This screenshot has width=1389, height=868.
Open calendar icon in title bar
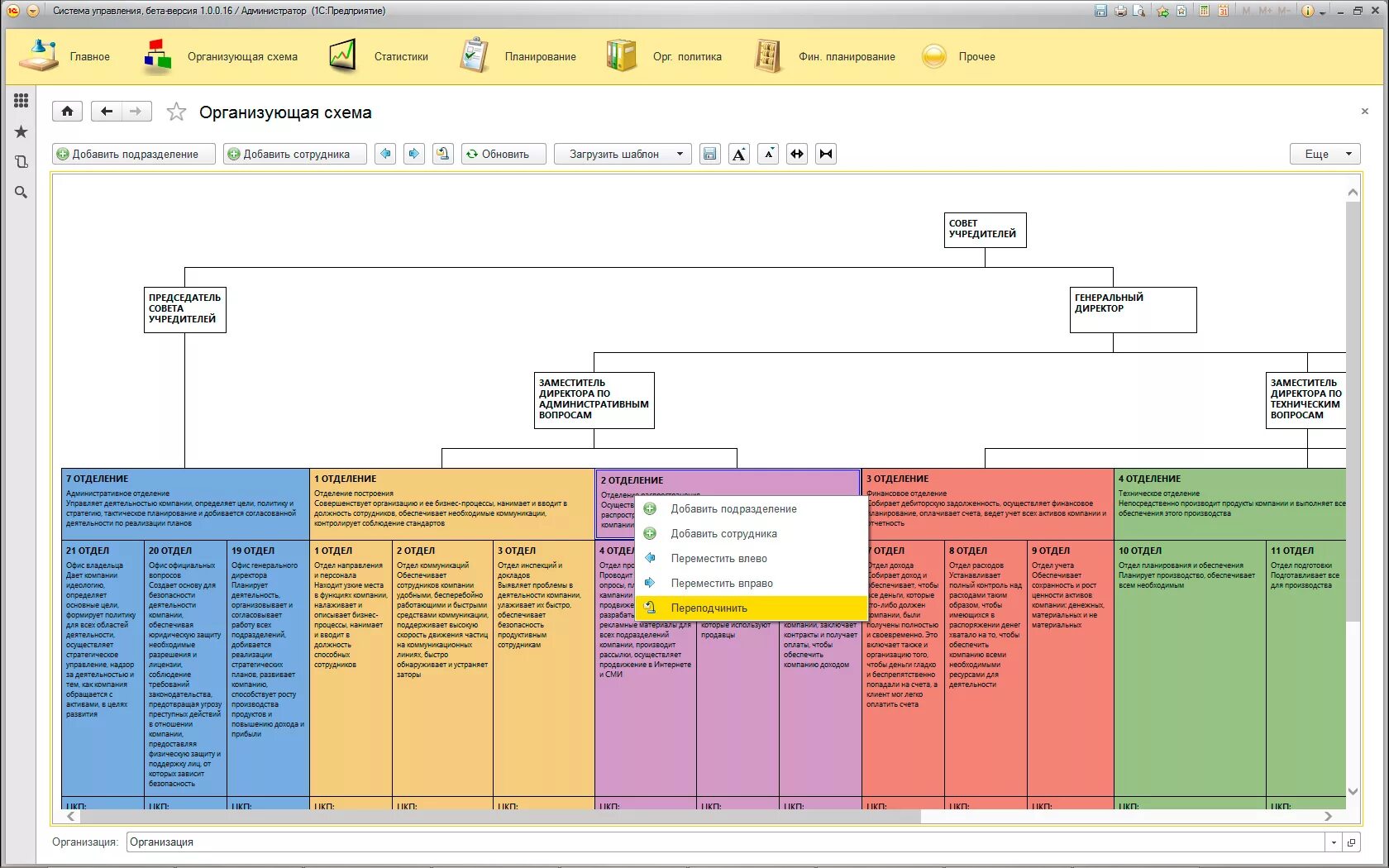(x=1222, y=11)
